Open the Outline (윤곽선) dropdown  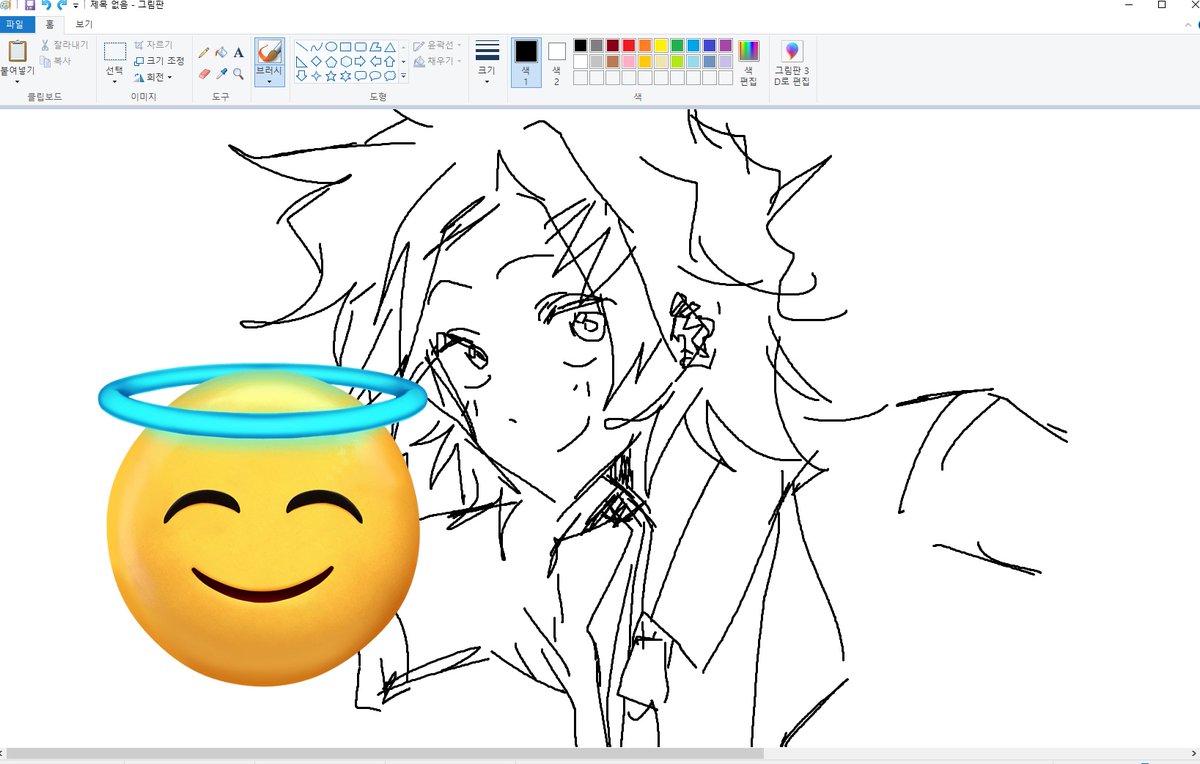pyautogui.click(x=437, y=46)
